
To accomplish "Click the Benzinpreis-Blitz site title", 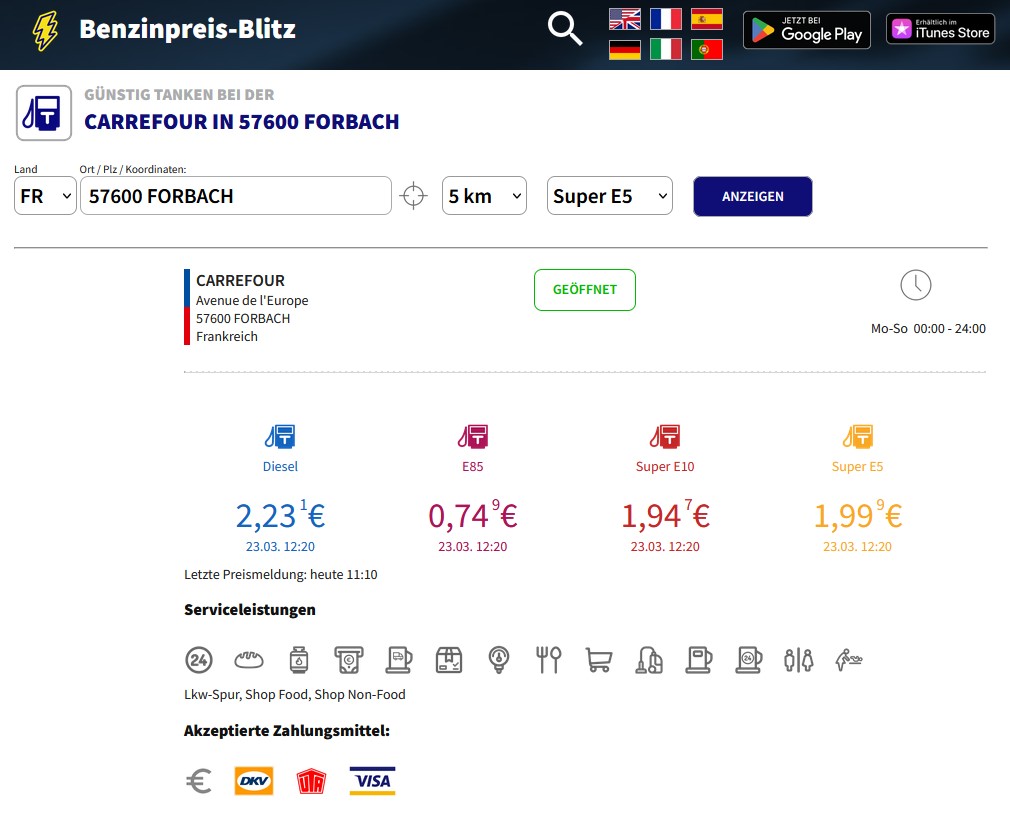I will click(187, 29).
